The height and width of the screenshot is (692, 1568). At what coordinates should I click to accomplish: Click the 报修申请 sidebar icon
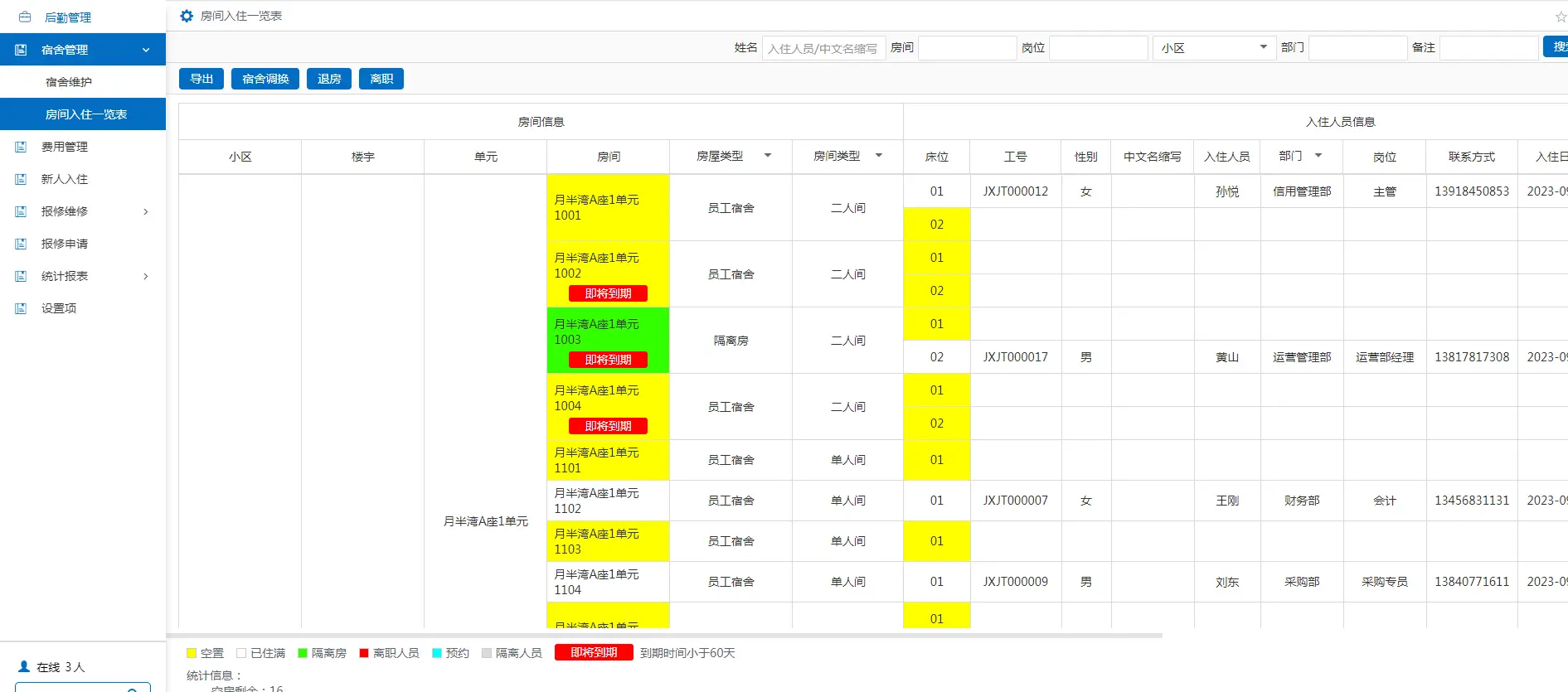pos(21,244)
